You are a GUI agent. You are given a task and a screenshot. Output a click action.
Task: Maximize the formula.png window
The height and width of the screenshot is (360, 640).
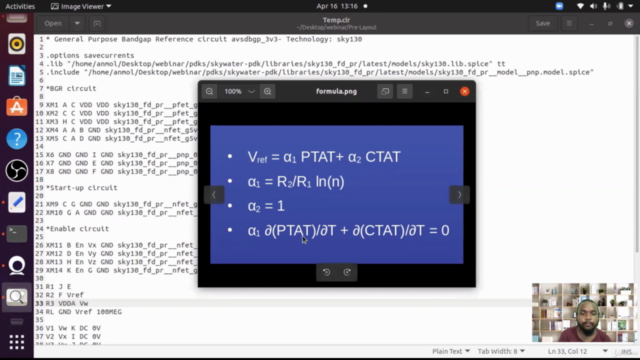click(x=446, y=91)
